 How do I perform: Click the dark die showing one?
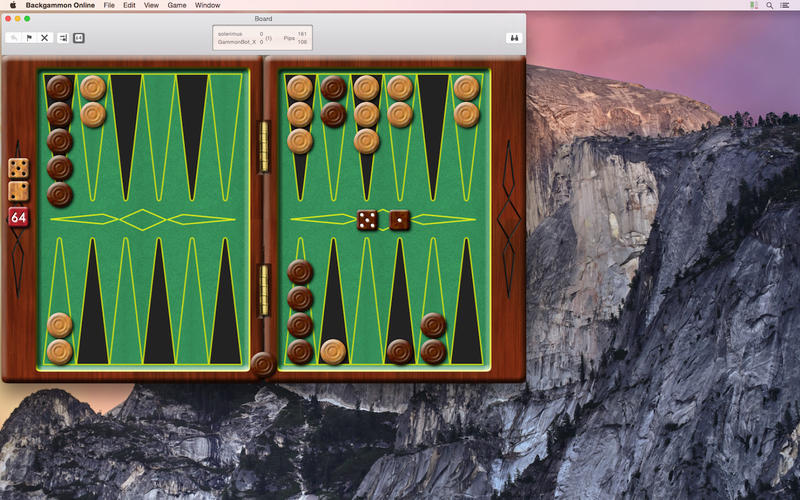(399, 219)
